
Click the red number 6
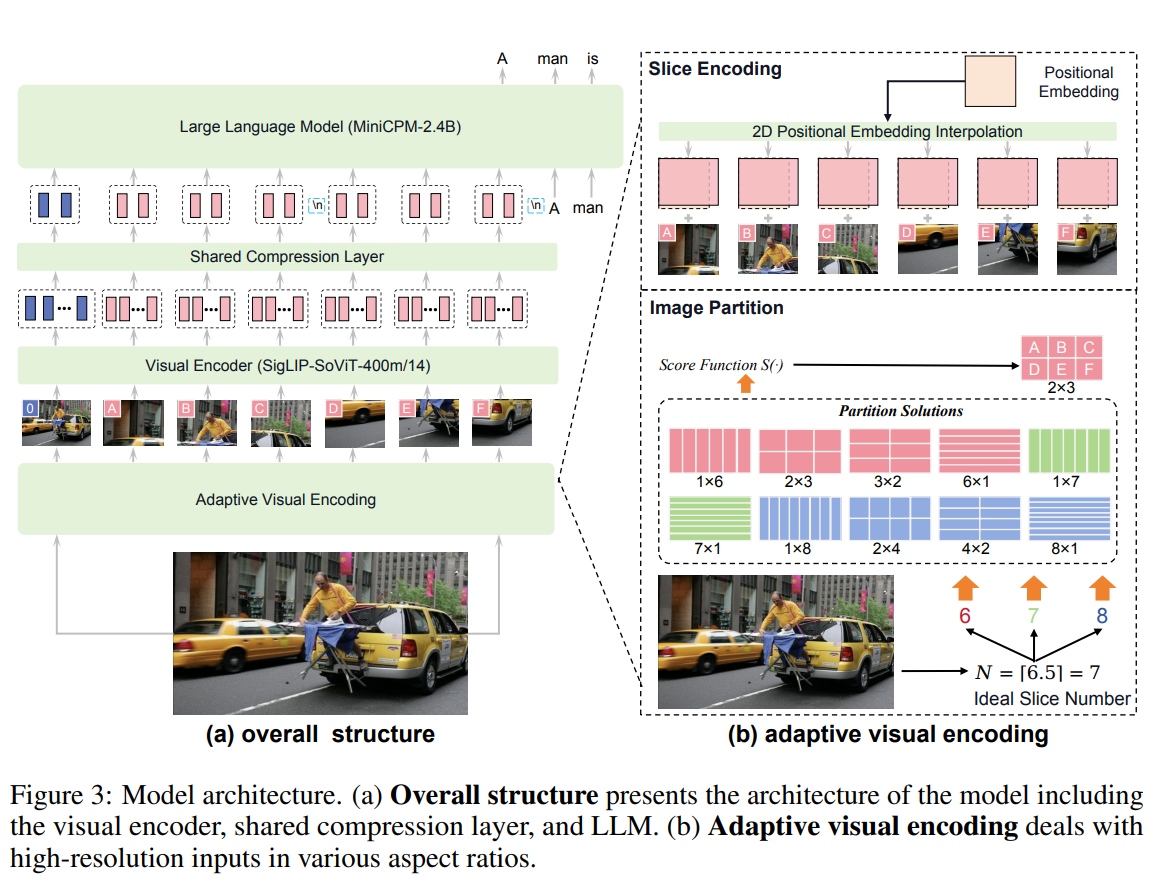pyautogui.click(x=965, y=615)
